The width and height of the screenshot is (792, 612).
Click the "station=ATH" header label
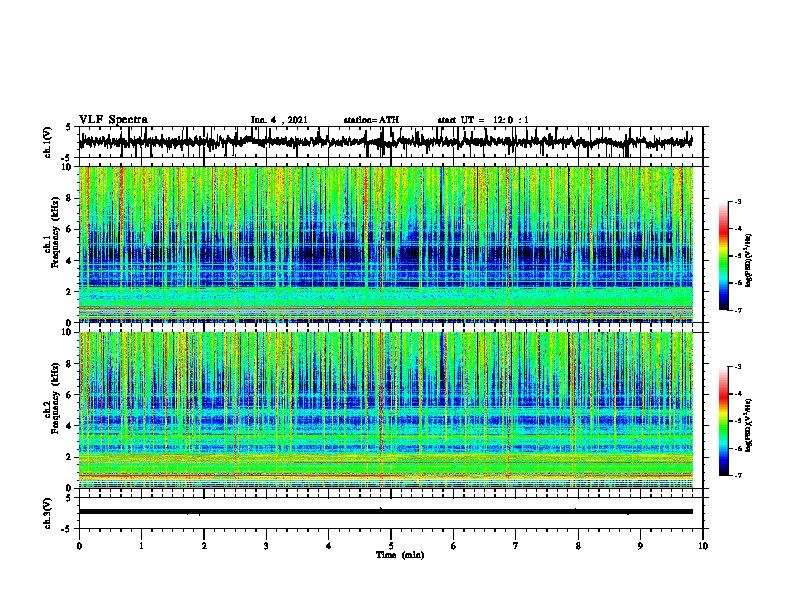pos(371,120)
